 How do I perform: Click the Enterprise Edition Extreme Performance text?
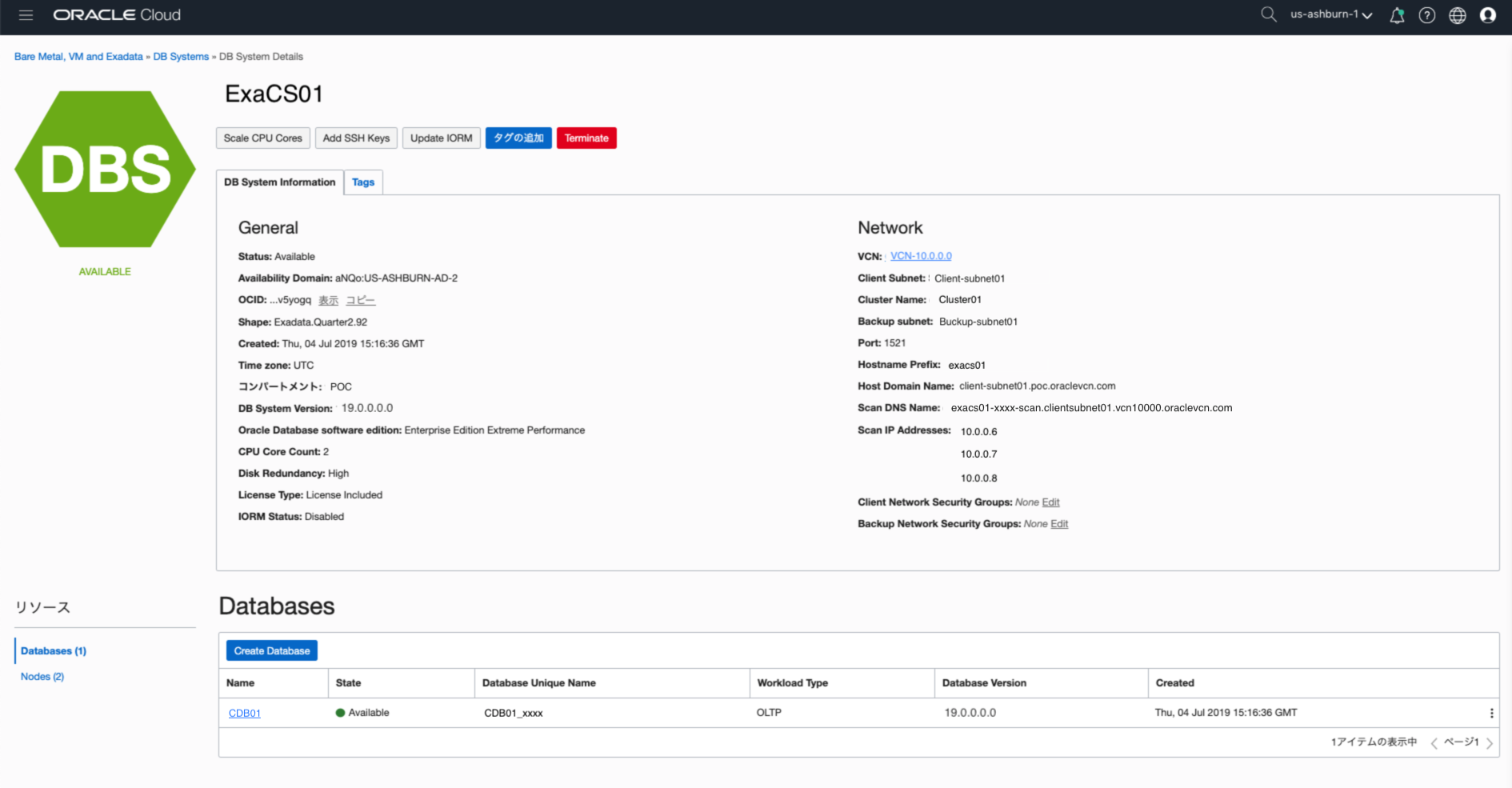pyautogui.click(x=494, y=430)
